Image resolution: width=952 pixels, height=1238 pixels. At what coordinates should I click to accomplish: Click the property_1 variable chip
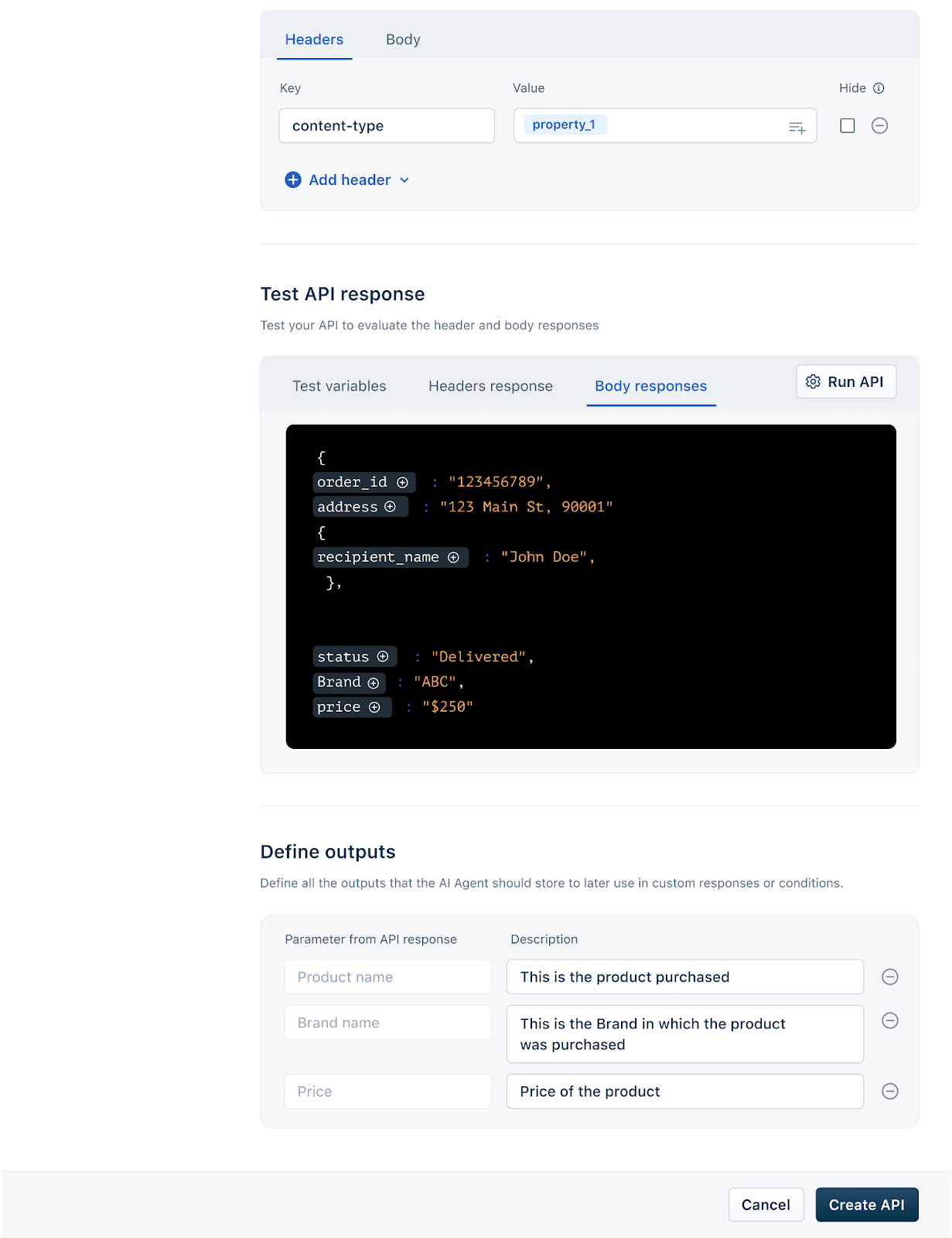point(565,125)
